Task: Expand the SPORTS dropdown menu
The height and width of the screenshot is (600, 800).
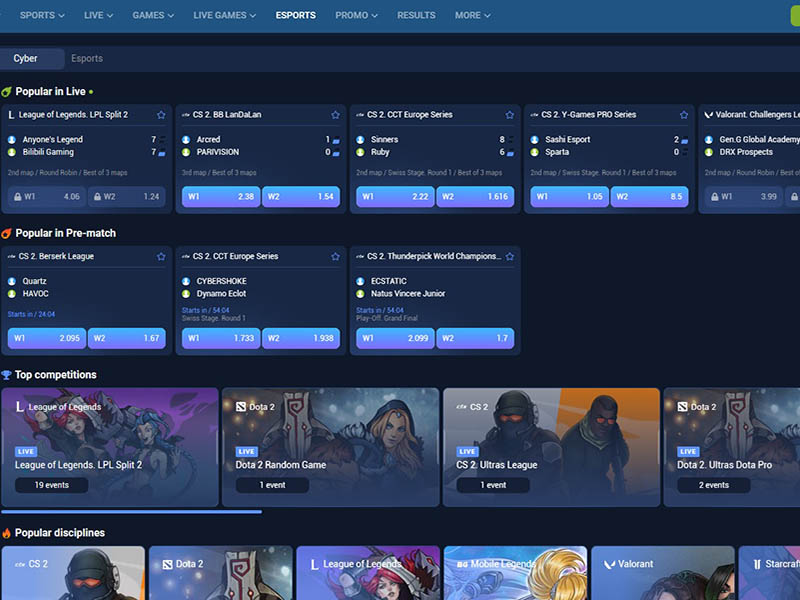Action: tap(42, 15)
